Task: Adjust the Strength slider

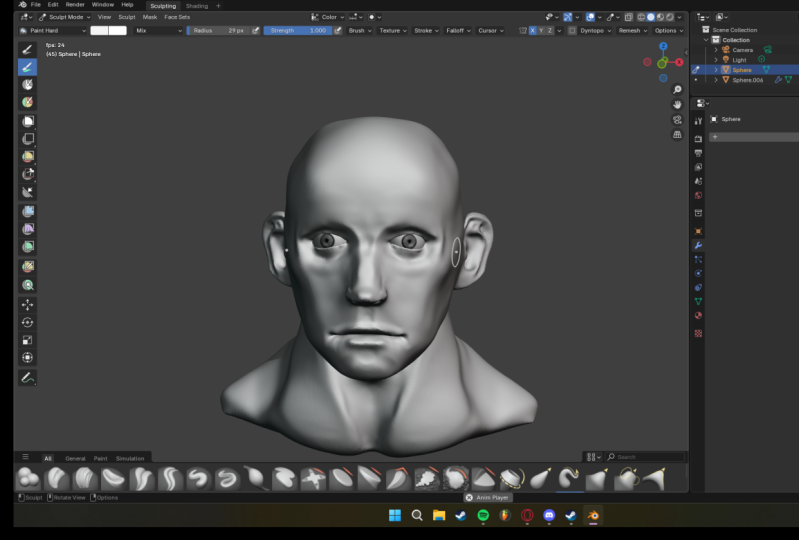Action: pos(298,31)
